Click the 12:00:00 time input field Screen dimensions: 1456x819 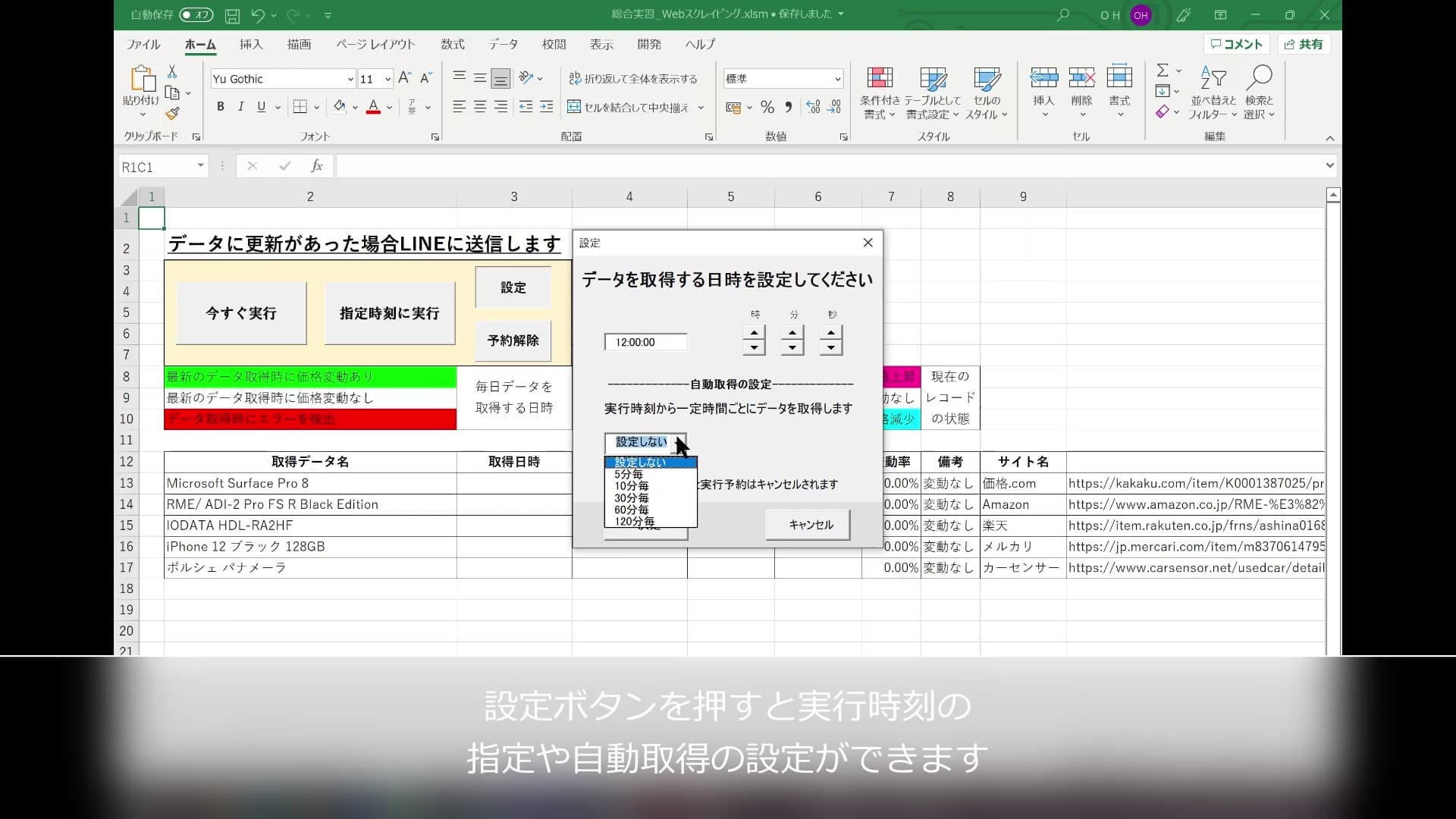click(x=645, y=342)
